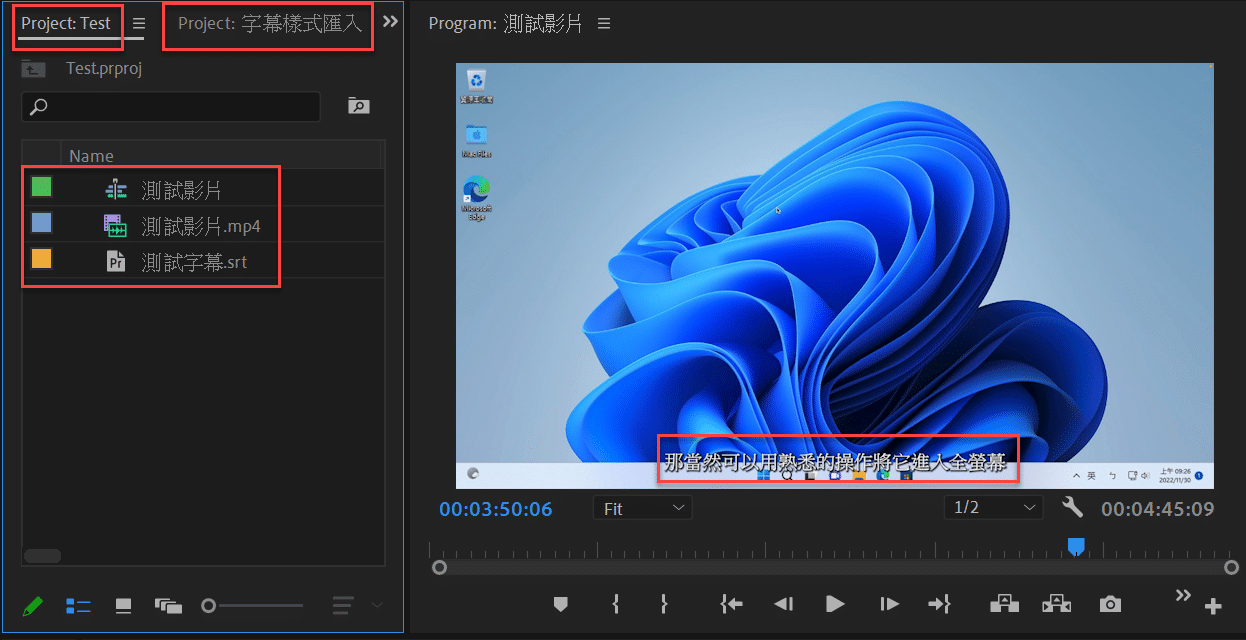Screen dimensions: 1246x640
Task: Open Project Test panel hamburger menu
Action: tap(139, 23)
